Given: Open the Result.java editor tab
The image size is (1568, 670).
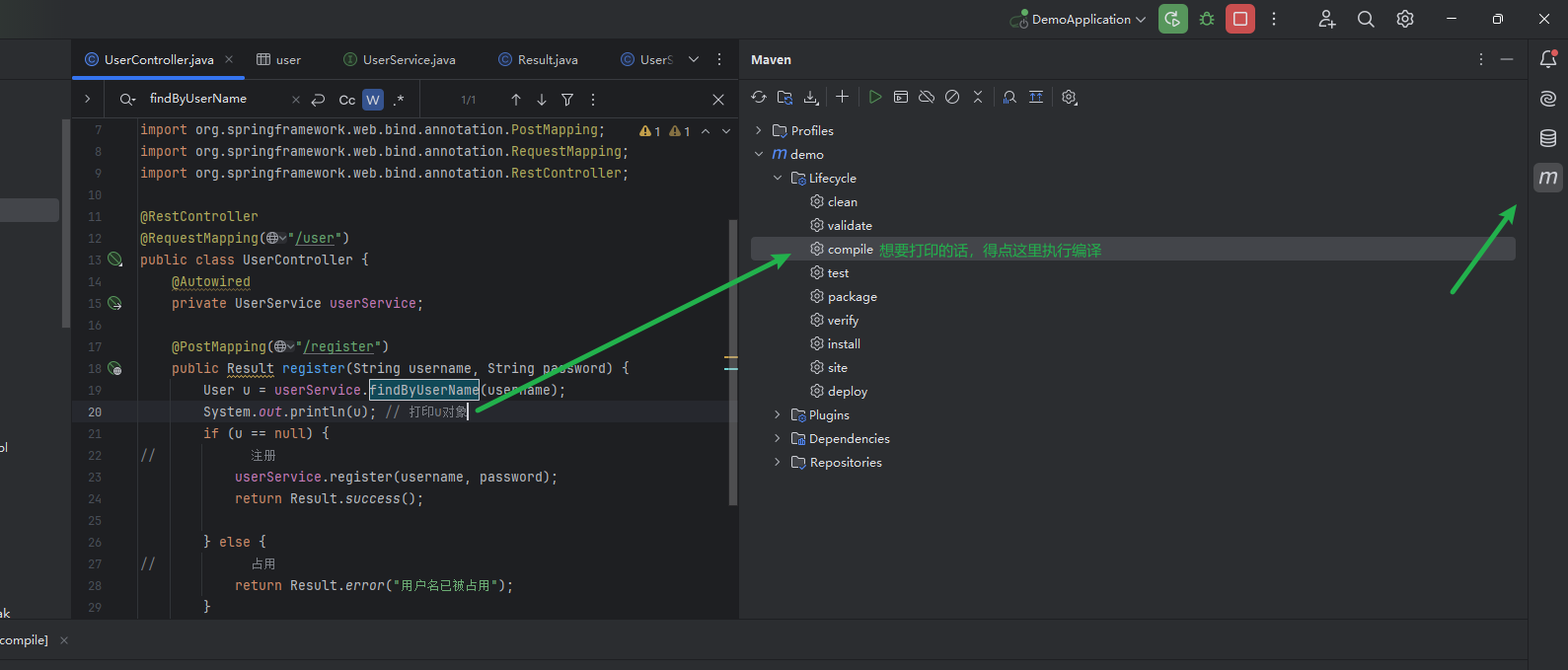Looking at the screenshot, I should (x=547, y=60).
